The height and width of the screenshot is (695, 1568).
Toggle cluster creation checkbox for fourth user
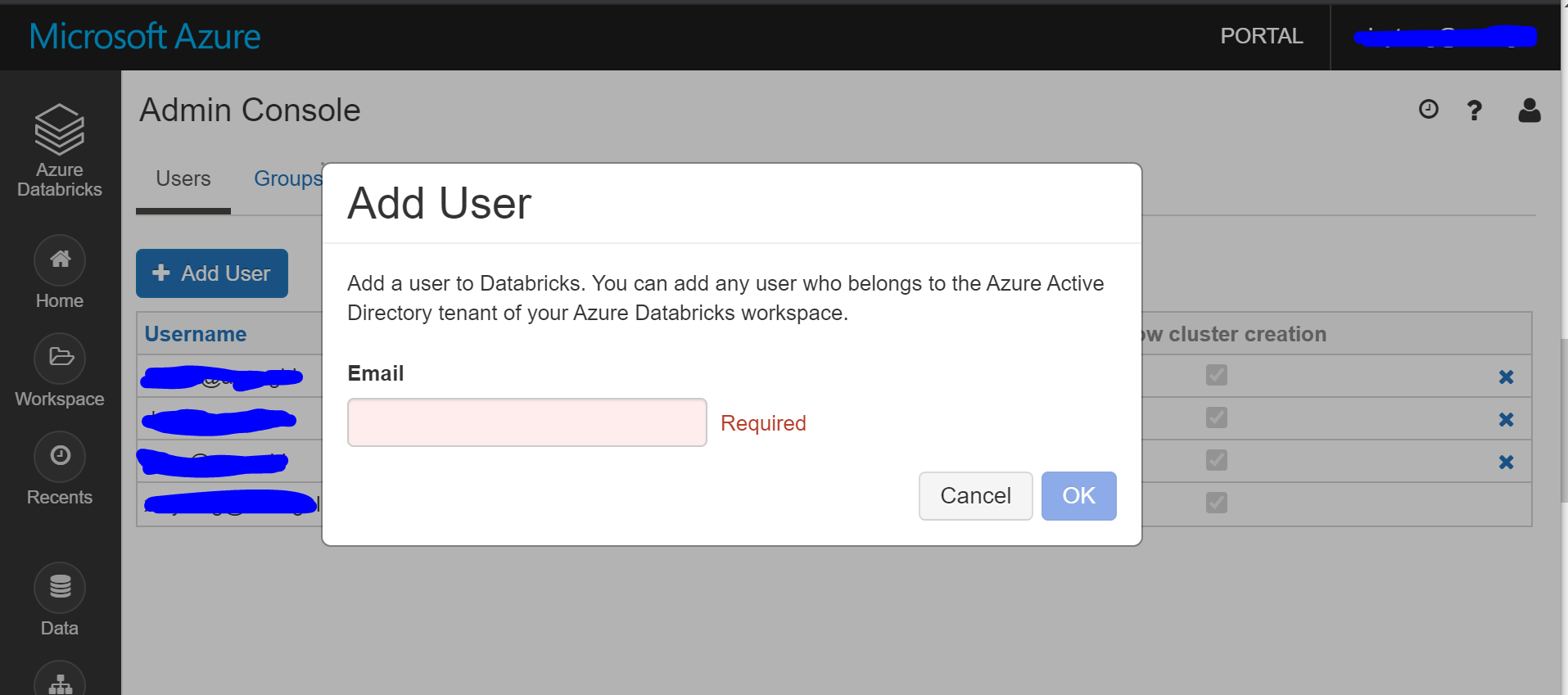[1217, 503]
